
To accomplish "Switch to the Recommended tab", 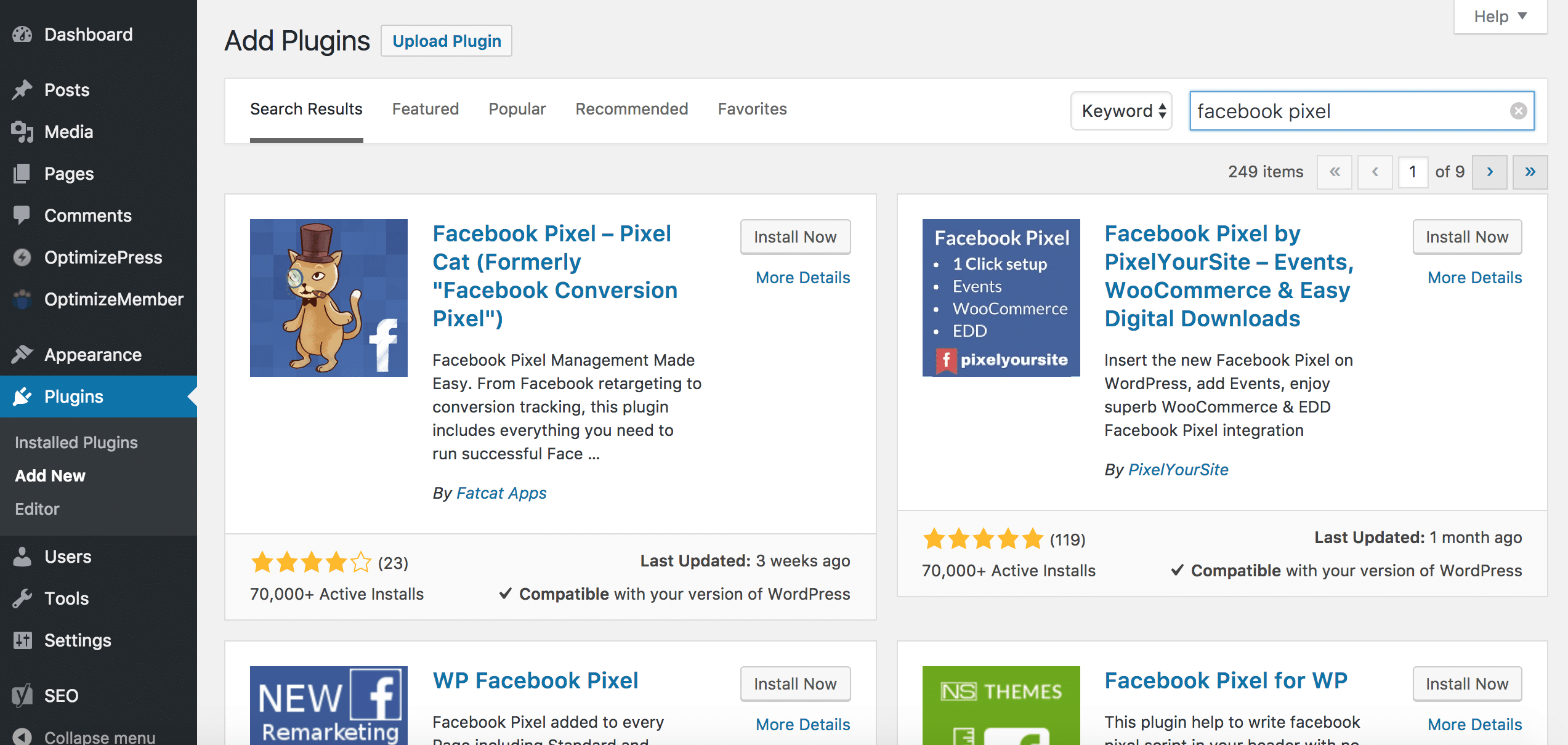I will tap(632, 109).
